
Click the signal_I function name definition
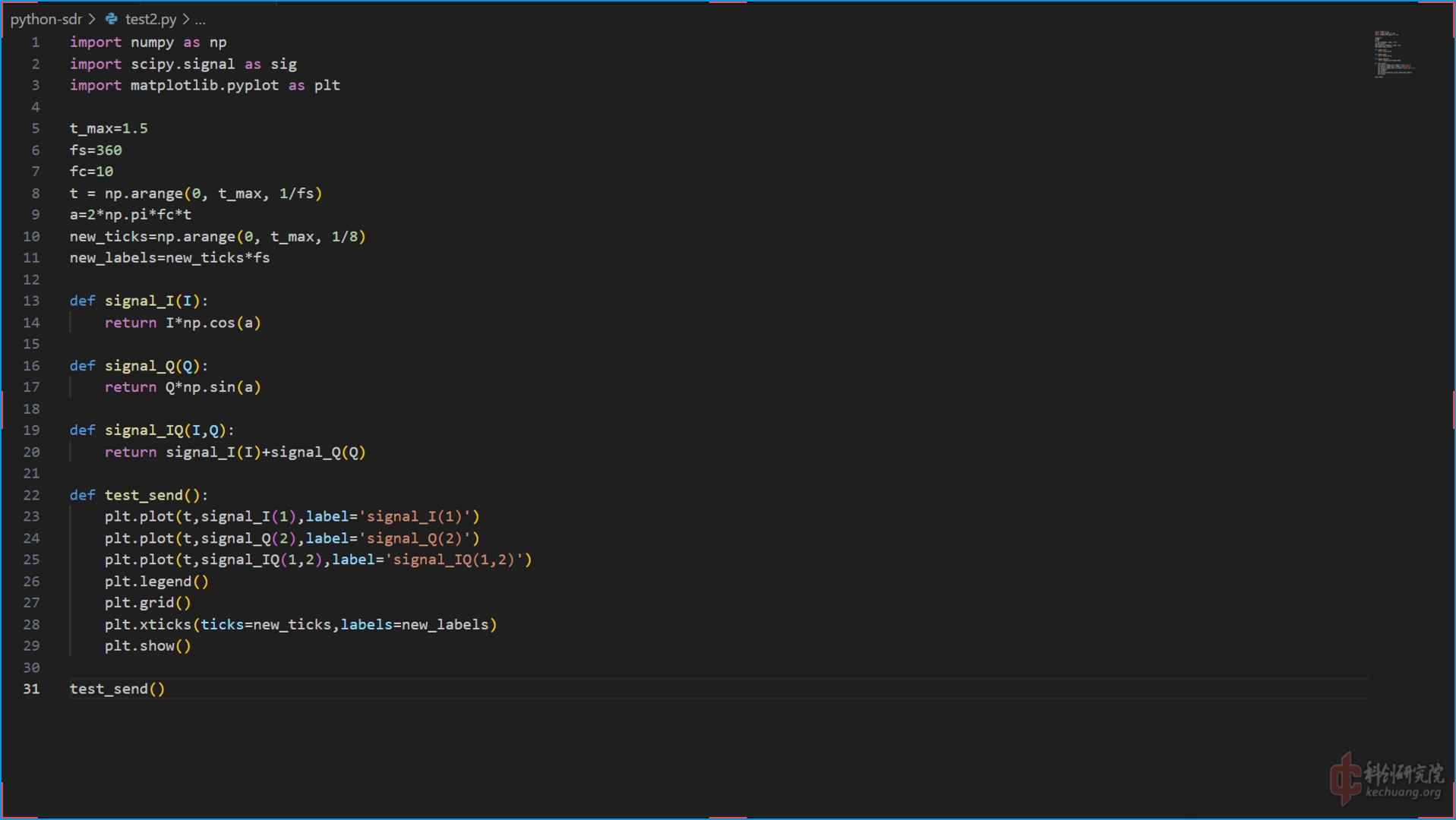point(140,301)
